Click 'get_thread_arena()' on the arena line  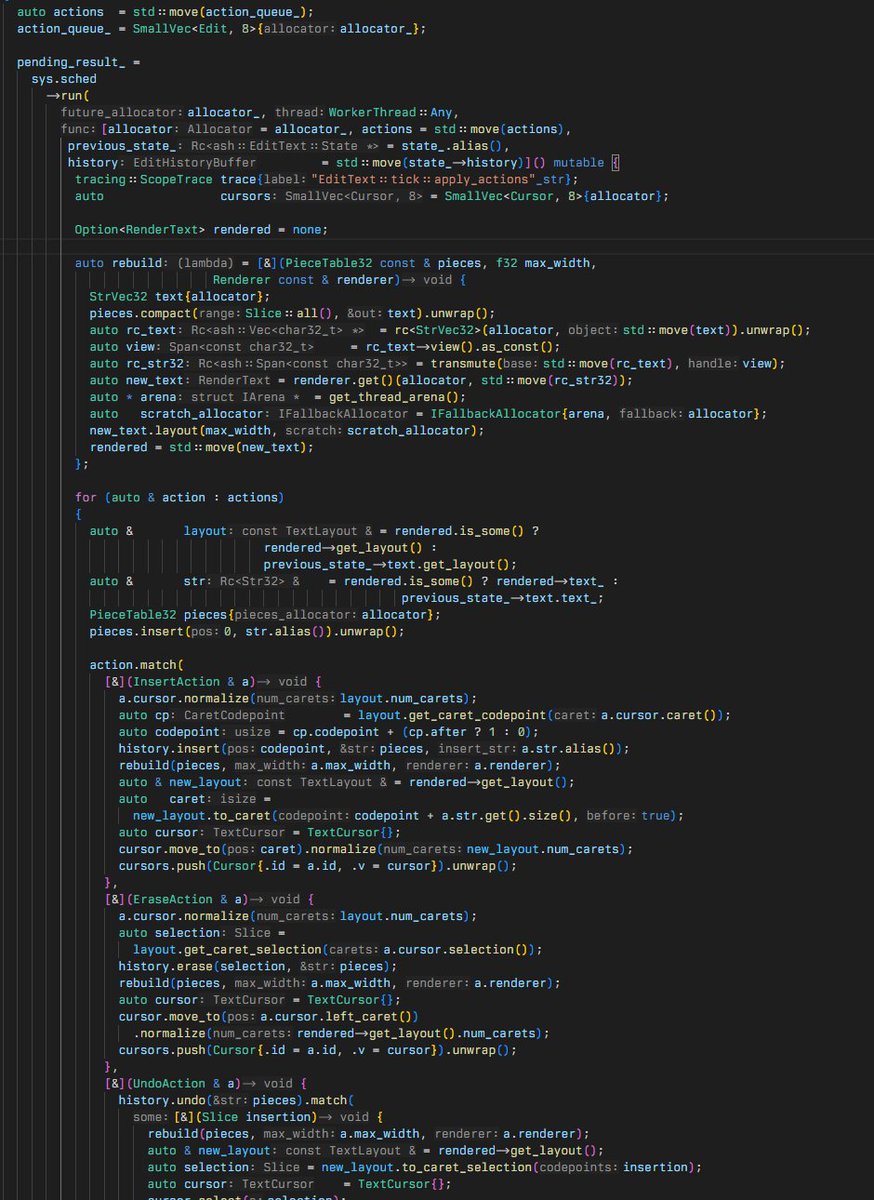393,397
